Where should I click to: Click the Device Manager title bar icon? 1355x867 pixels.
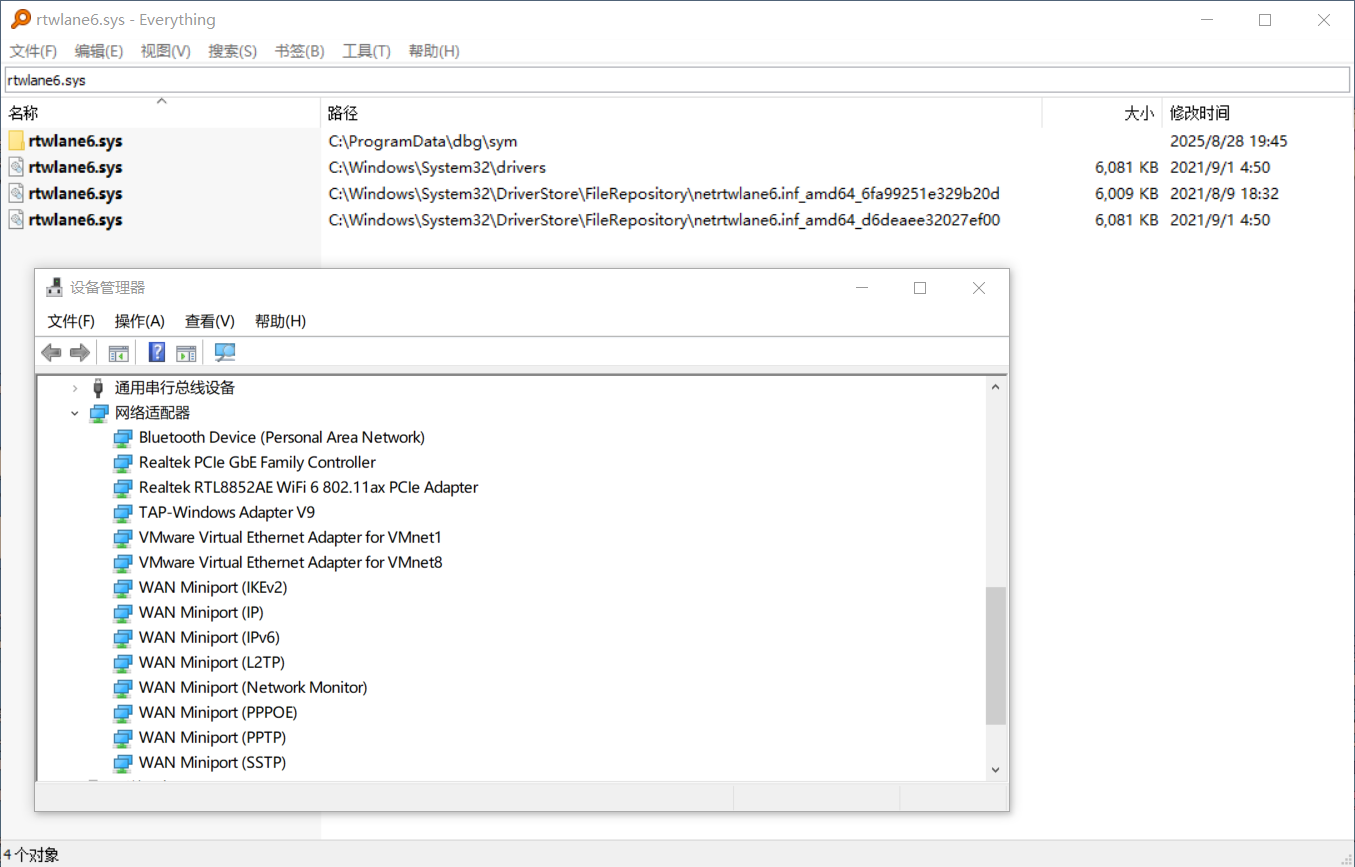tap(55, 287)
